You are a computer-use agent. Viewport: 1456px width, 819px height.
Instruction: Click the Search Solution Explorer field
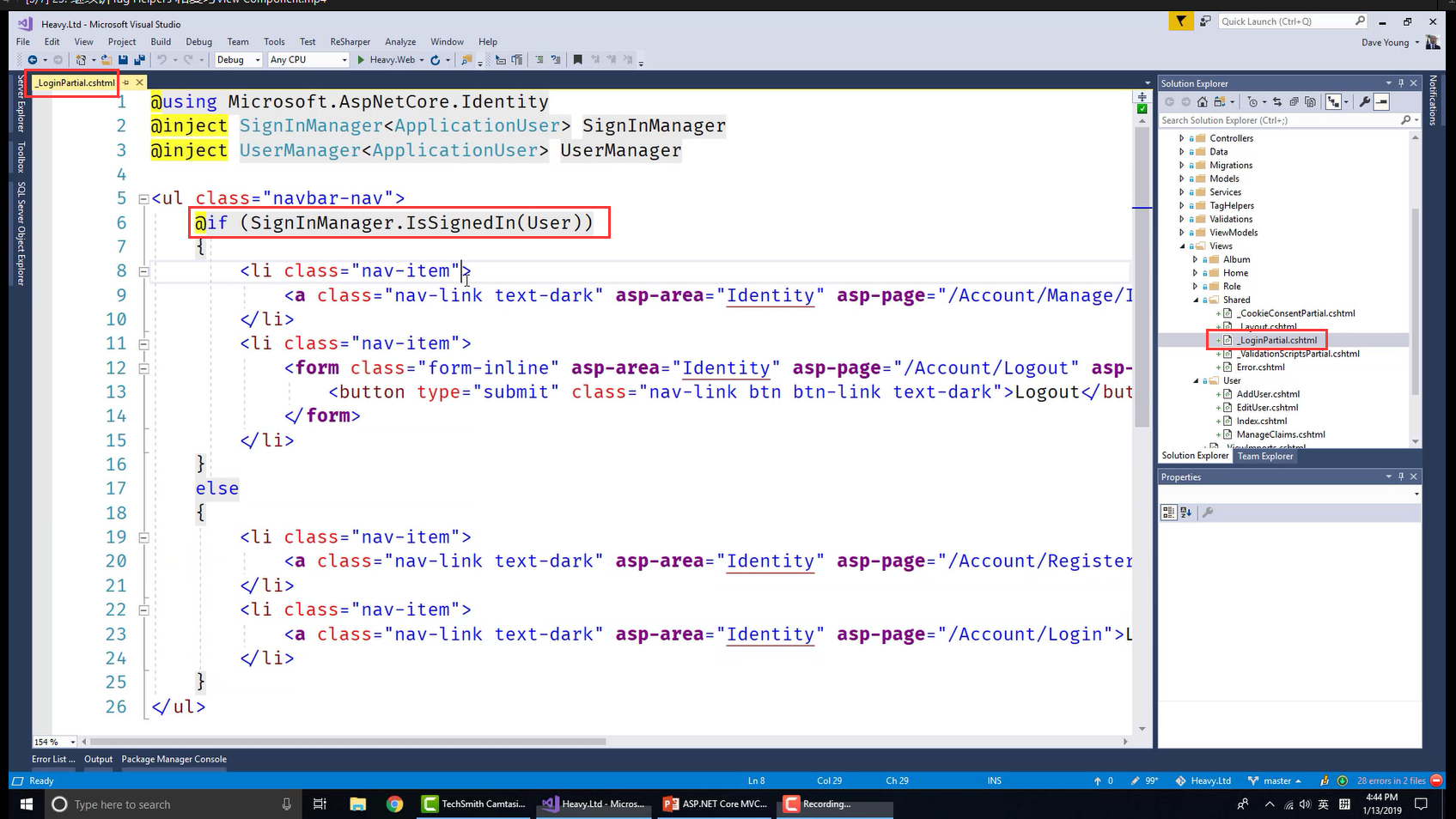pos(1278,120)
